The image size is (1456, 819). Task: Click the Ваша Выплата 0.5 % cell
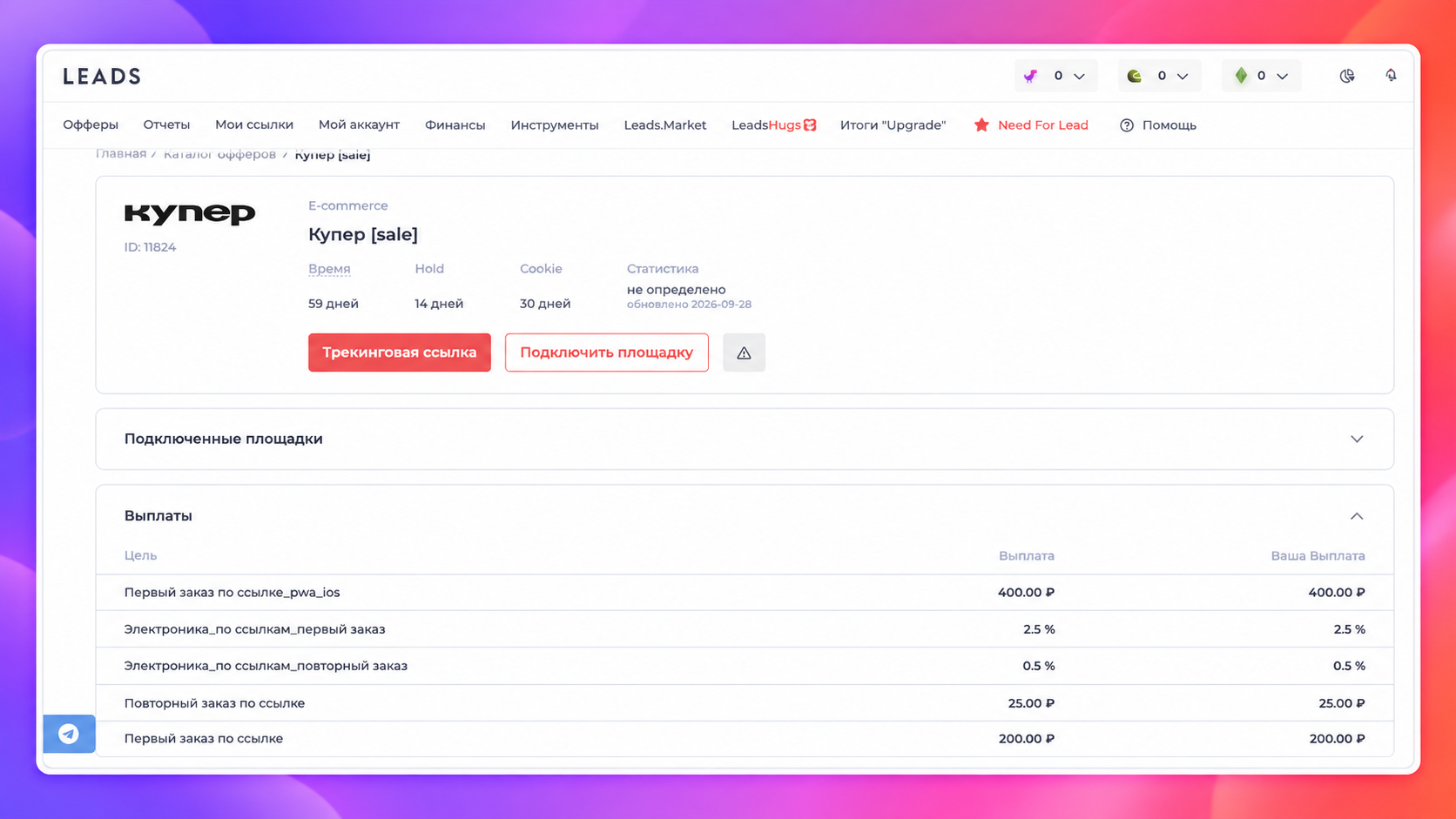[1349, 666]
